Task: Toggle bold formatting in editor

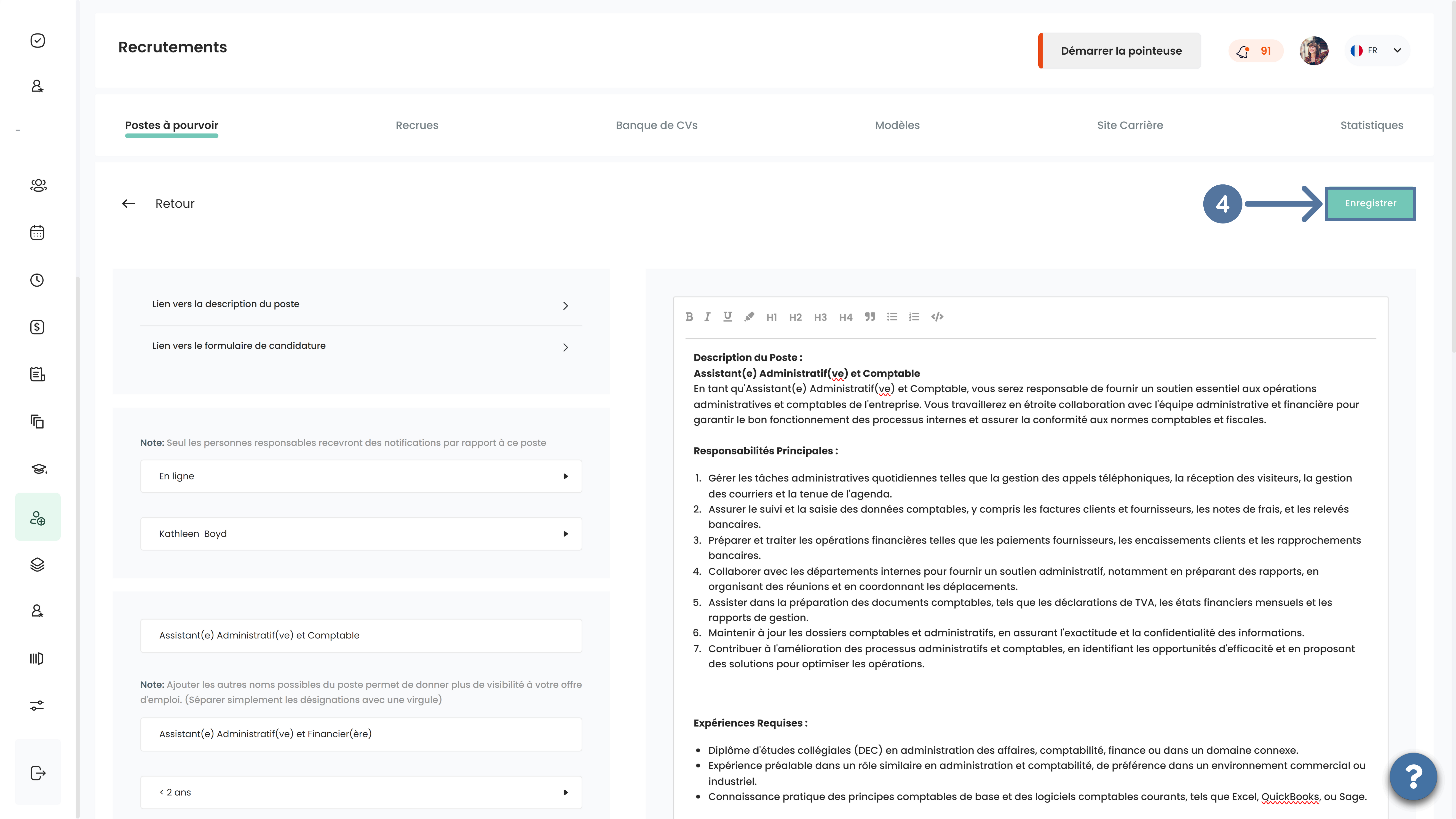Action: click(x=689, y=317)
